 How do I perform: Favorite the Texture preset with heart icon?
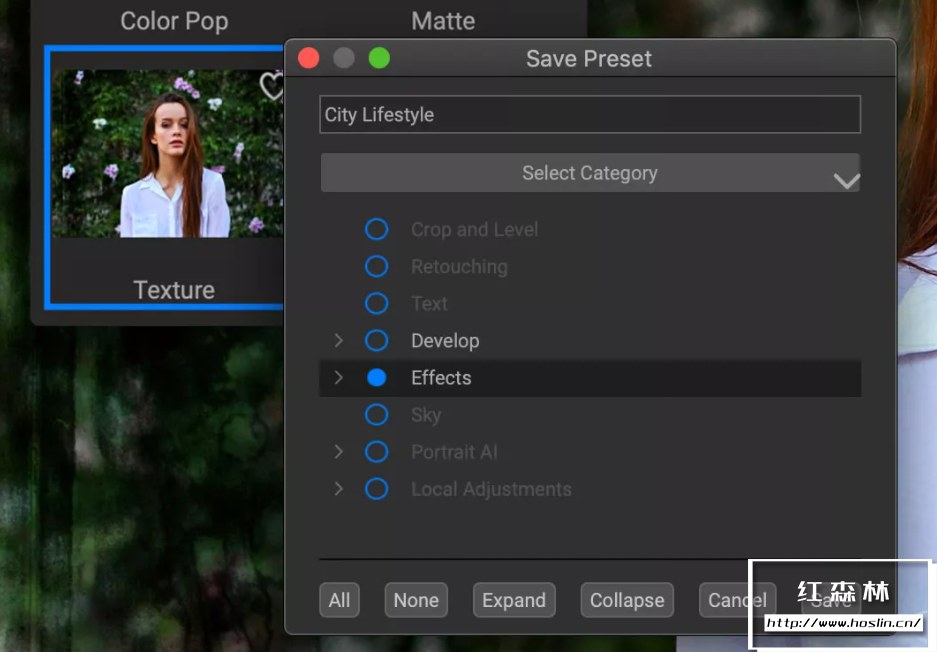[x=272, y=86]
